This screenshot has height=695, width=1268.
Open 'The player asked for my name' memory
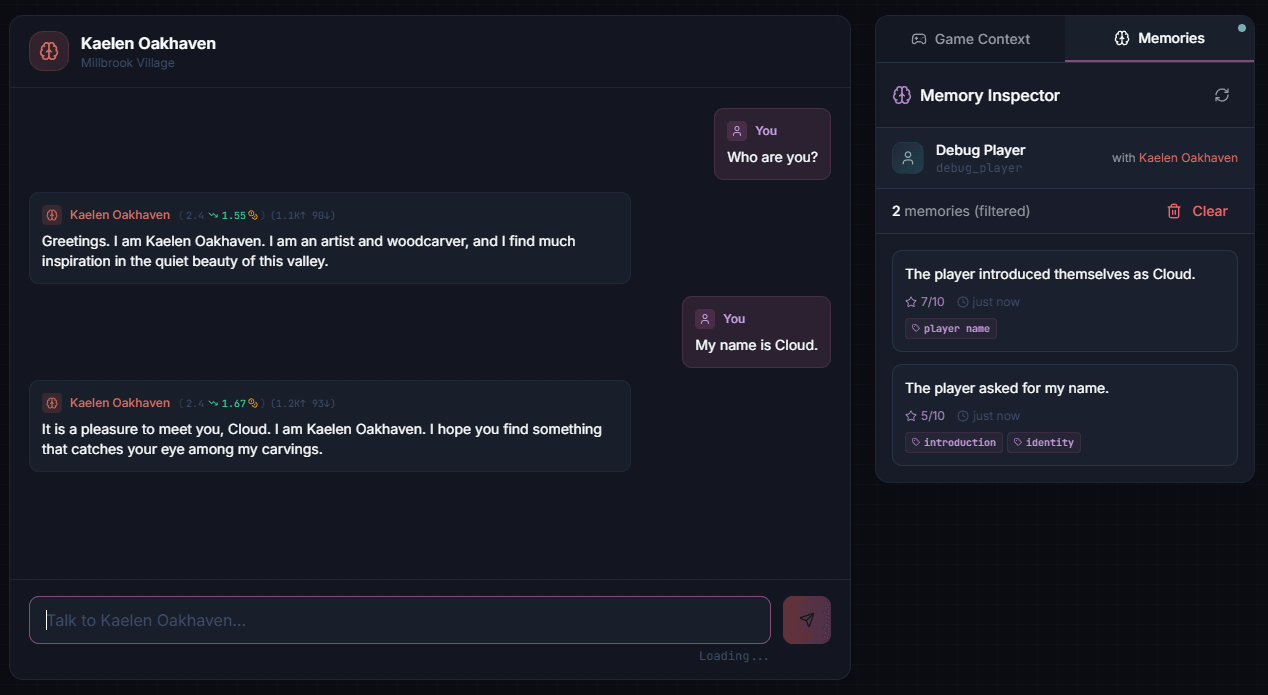click(1006, 388)
